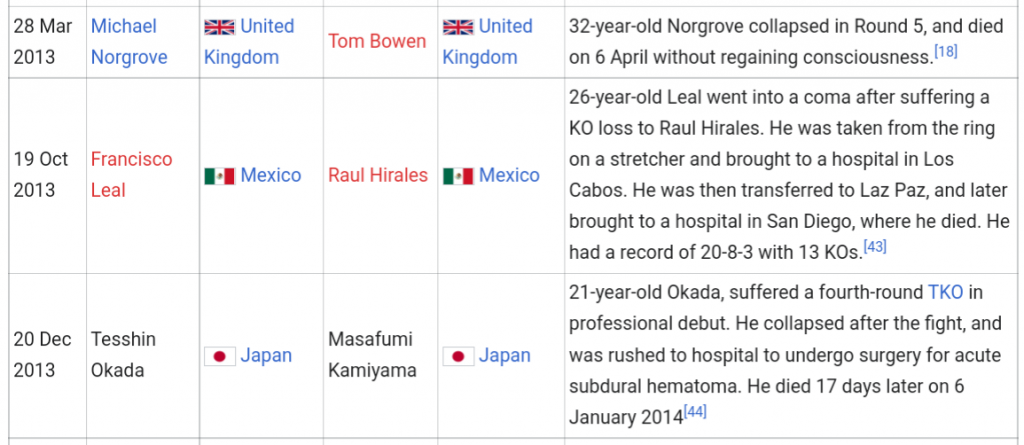Jump to citation reference 18
The height and width of the screenshot is (445, 1024).
(946, 52)
